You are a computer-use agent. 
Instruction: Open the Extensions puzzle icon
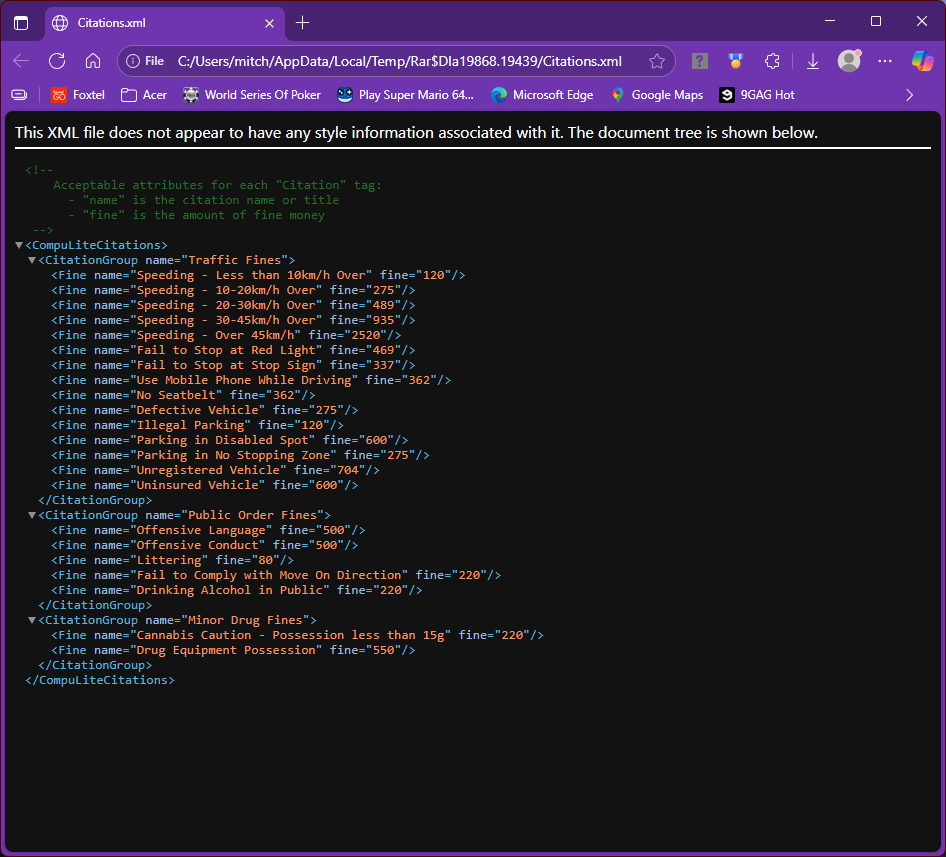pyautogui.click(x=772, y=61)
